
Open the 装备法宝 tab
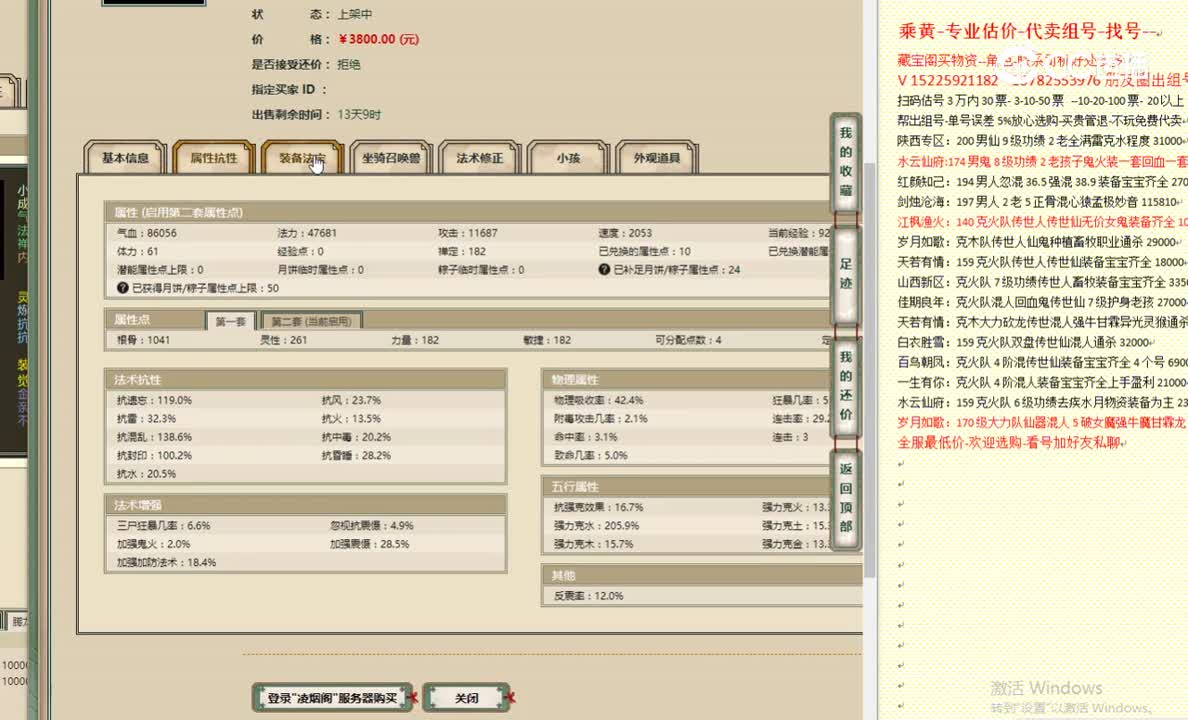tap(302, 158)
